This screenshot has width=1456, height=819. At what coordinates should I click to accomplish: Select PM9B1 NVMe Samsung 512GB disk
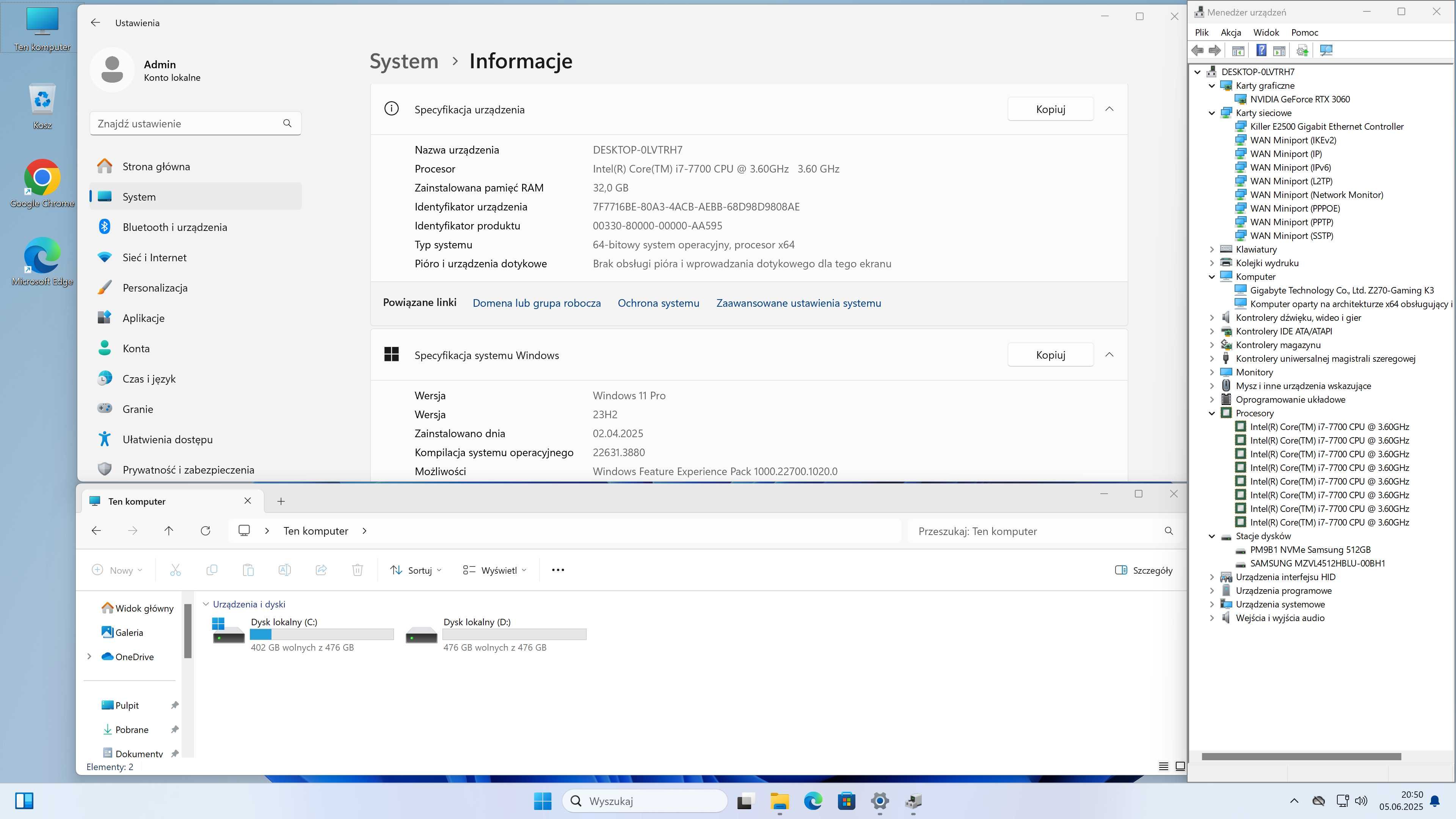click(1310, 550)
